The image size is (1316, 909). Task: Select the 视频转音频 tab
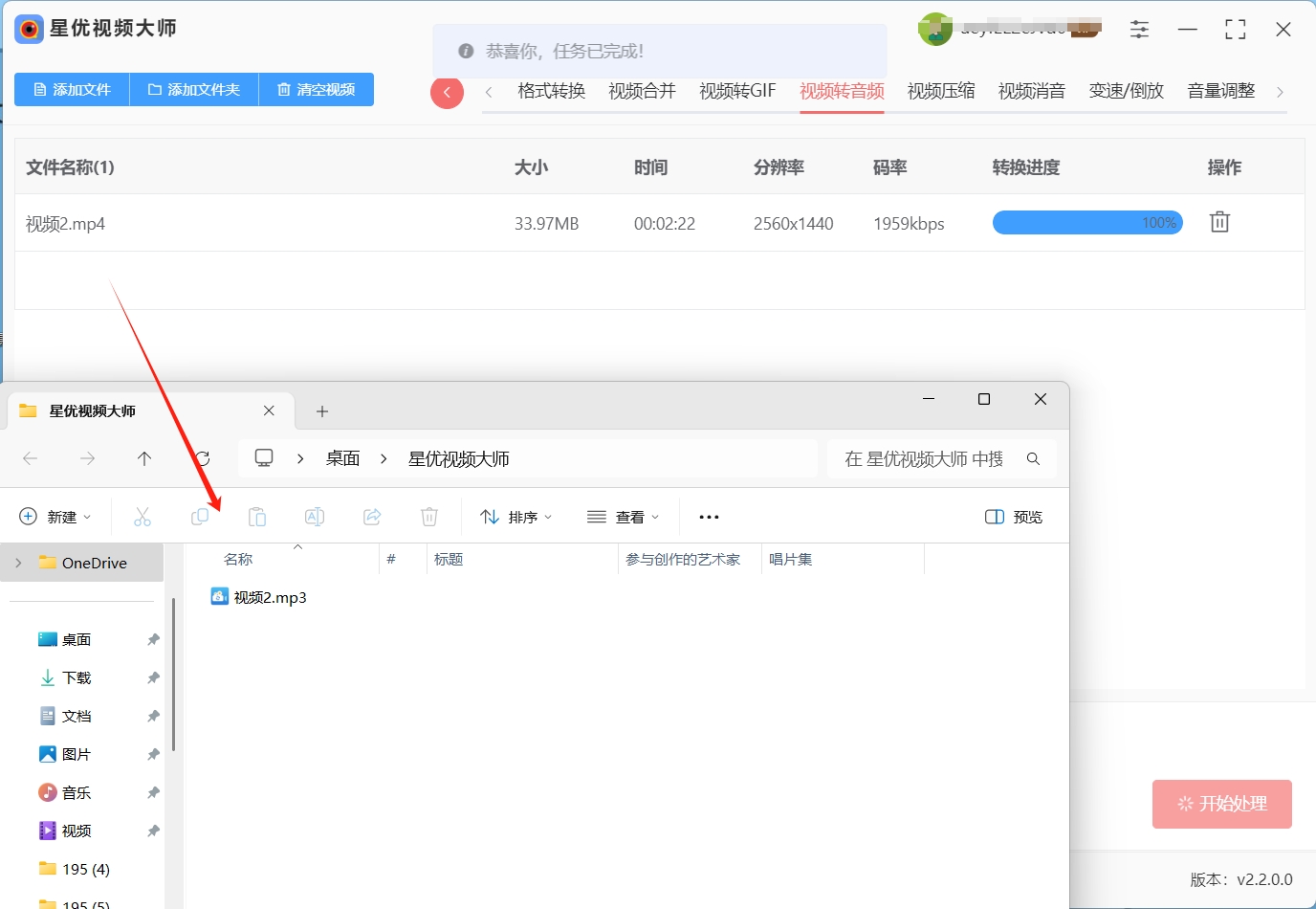point(842,91)
